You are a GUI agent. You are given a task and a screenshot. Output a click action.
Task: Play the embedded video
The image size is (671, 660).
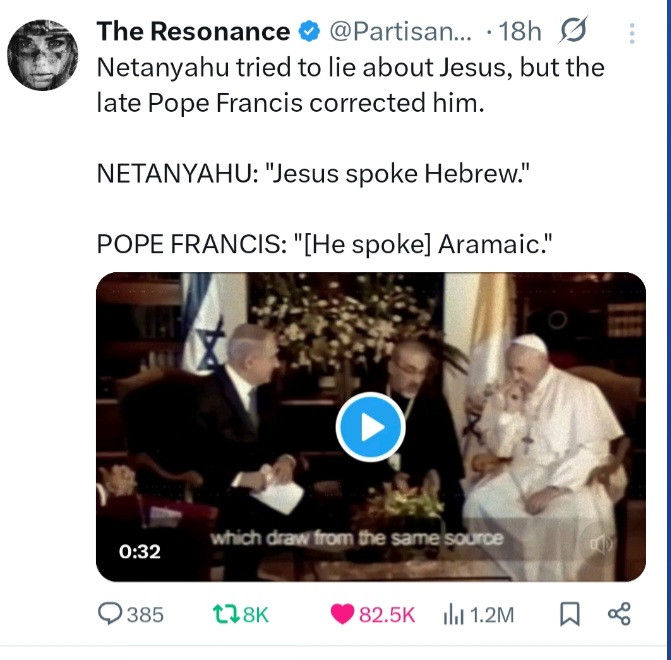[x=370, y=428]
